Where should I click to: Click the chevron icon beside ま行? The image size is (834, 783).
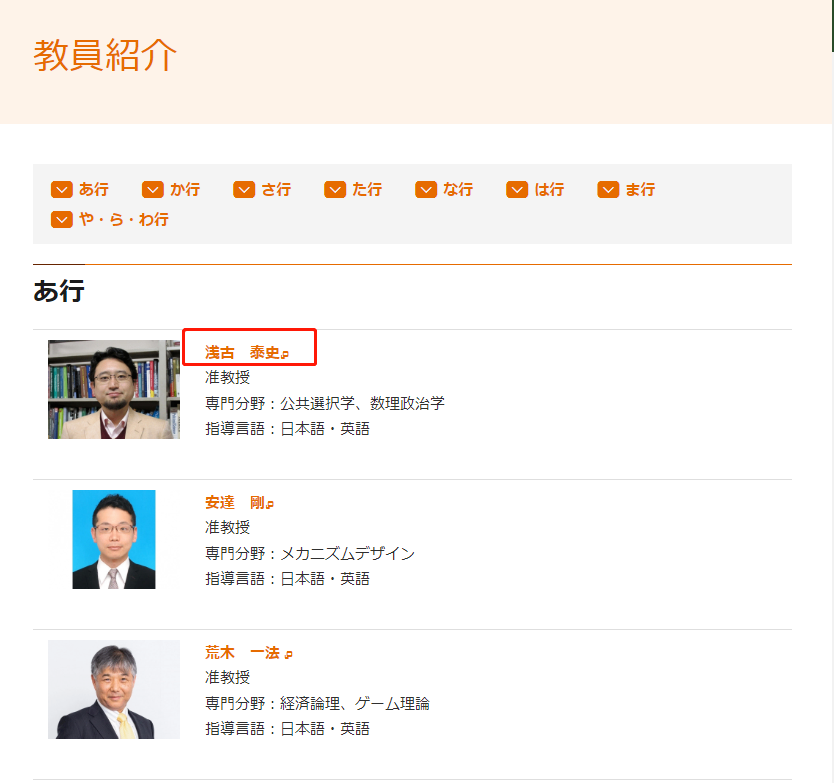(x=608, y=189)
